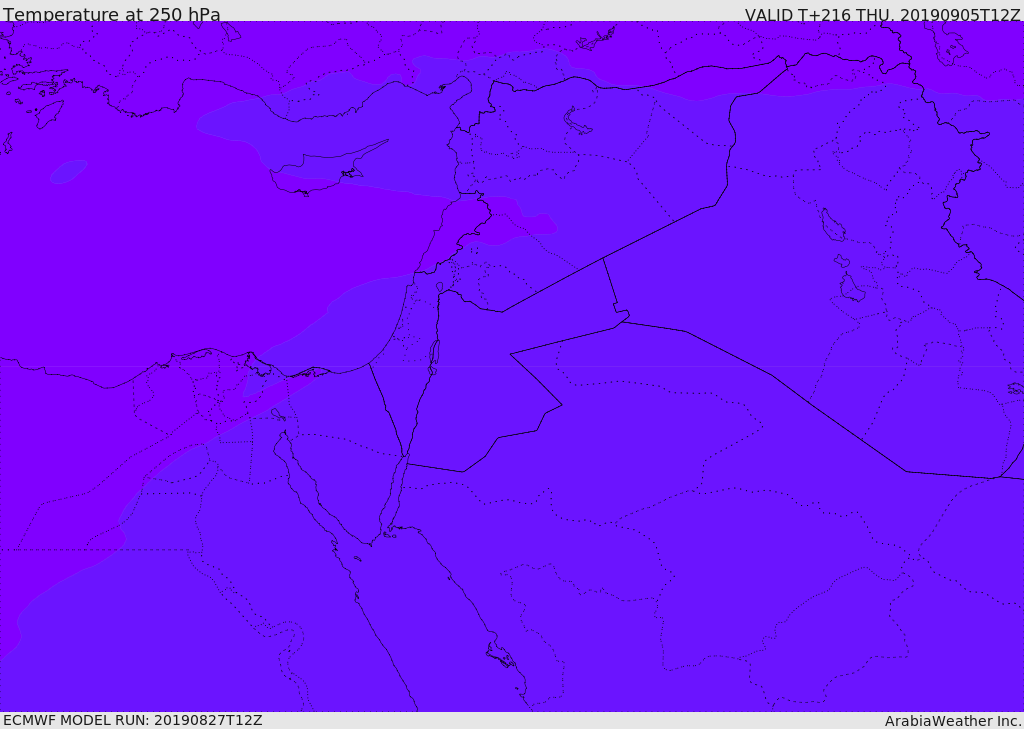Click the 'ECMWF MODEL RUN: 20190827T12Z' text
The width and height of the screenshot is (1024, 729).
[133, 721]
